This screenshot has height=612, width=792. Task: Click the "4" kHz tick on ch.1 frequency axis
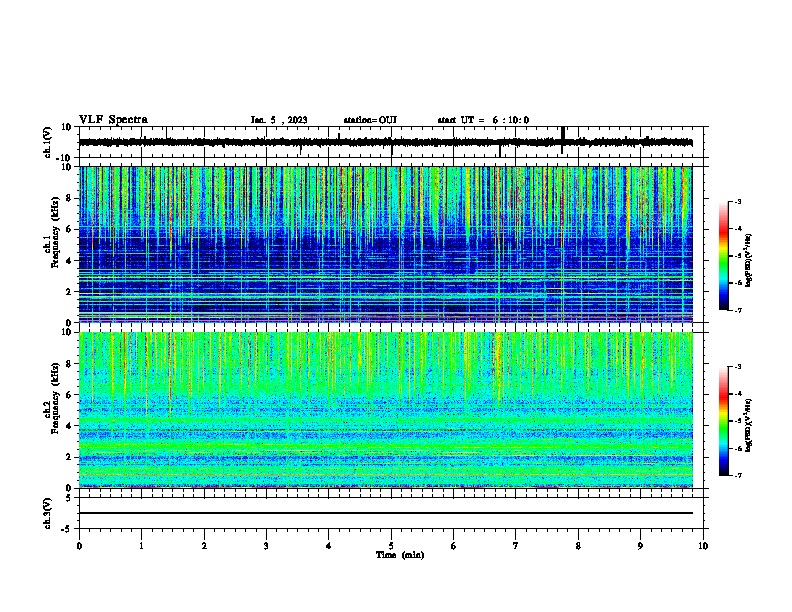pyautogui.click(x=69, y=260)
